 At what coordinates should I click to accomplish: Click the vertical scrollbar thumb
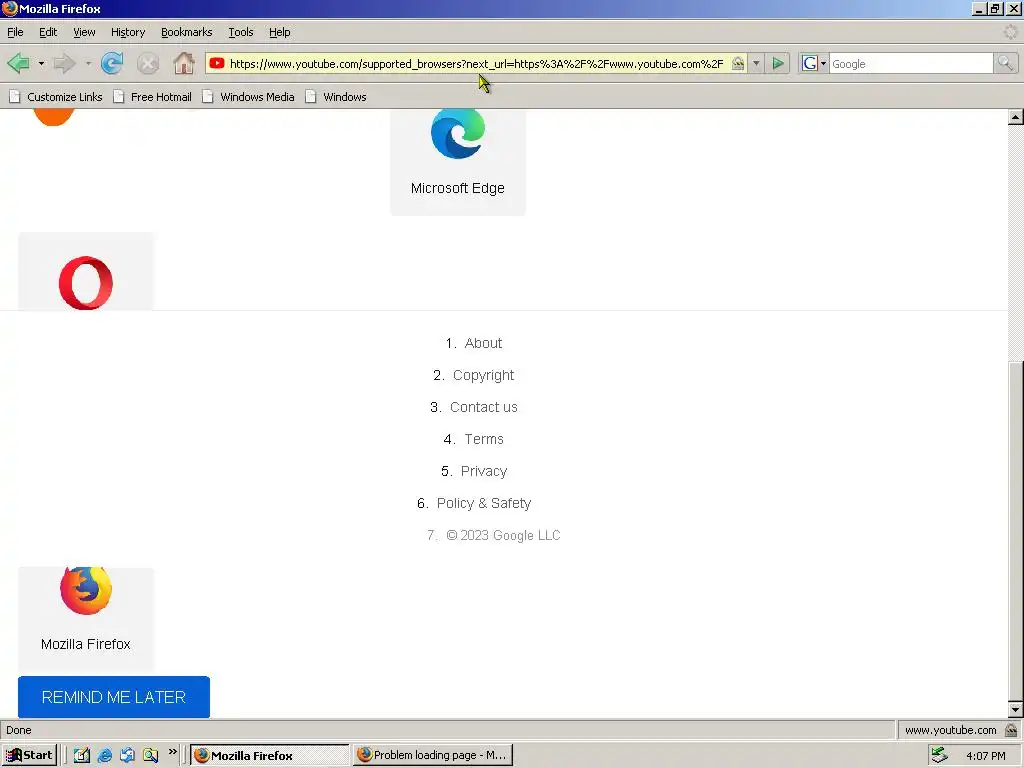point(1016,531)
